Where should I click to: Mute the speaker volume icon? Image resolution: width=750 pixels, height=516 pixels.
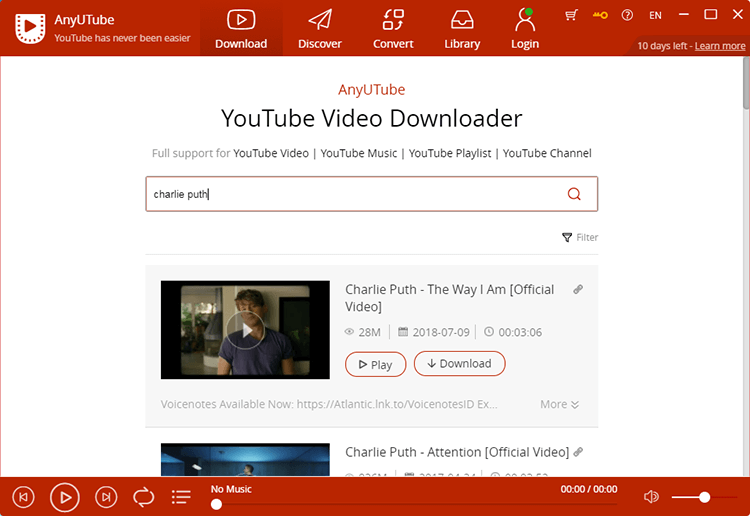[x=651, y=497]
